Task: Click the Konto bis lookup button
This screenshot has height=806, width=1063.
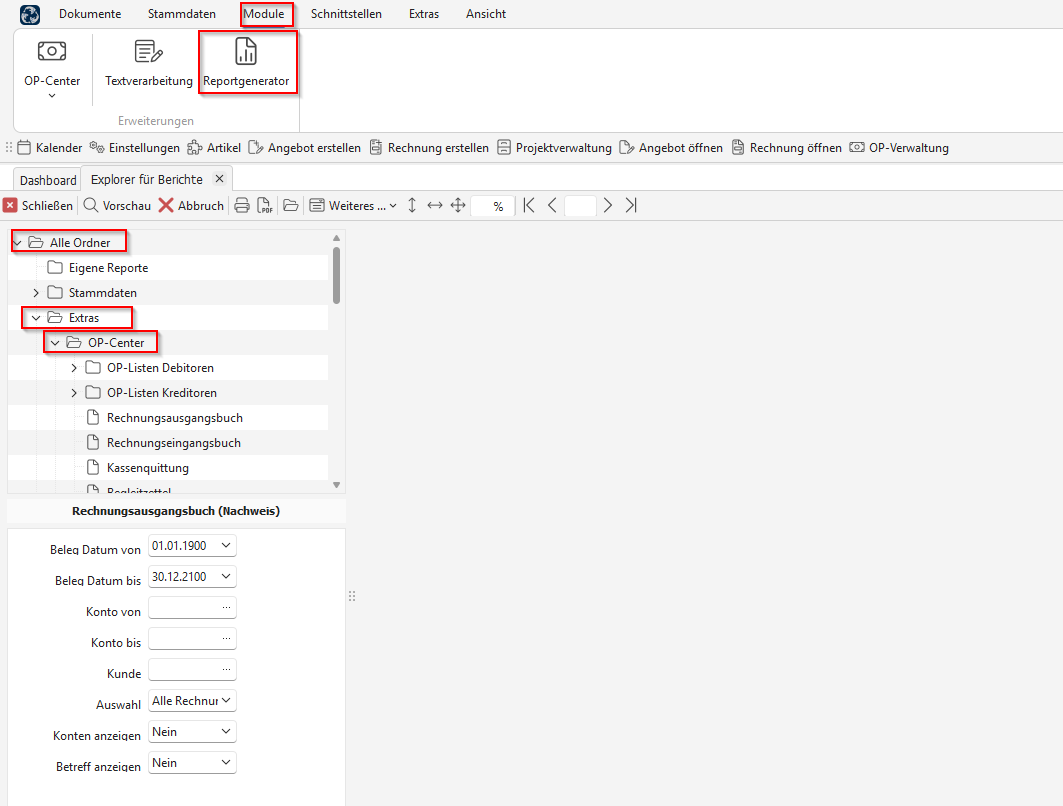Action: [226, 639]
